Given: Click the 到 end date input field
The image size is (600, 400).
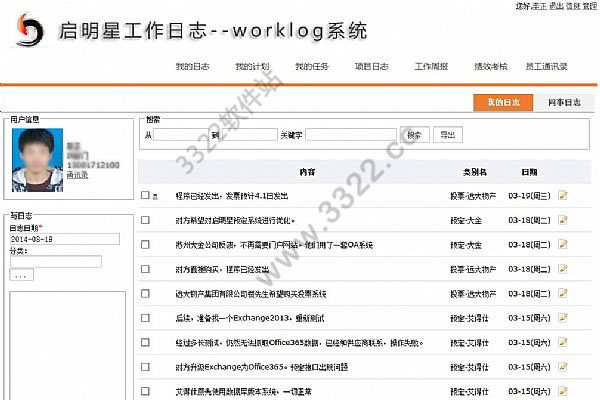Looking at the screenshot, I should click(249, 135).
